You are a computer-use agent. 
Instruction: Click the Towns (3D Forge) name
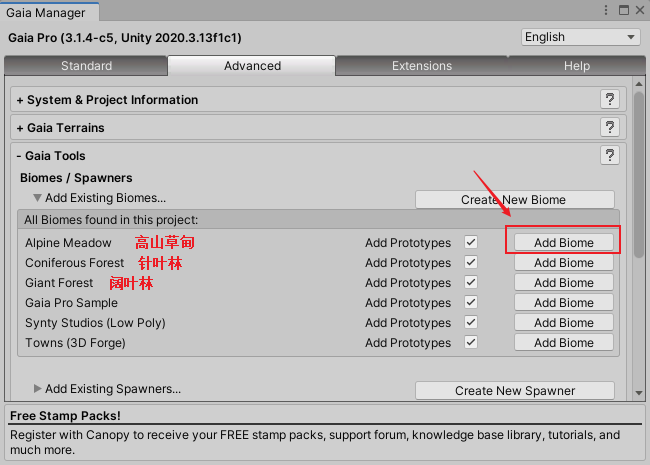click(75, 343)
